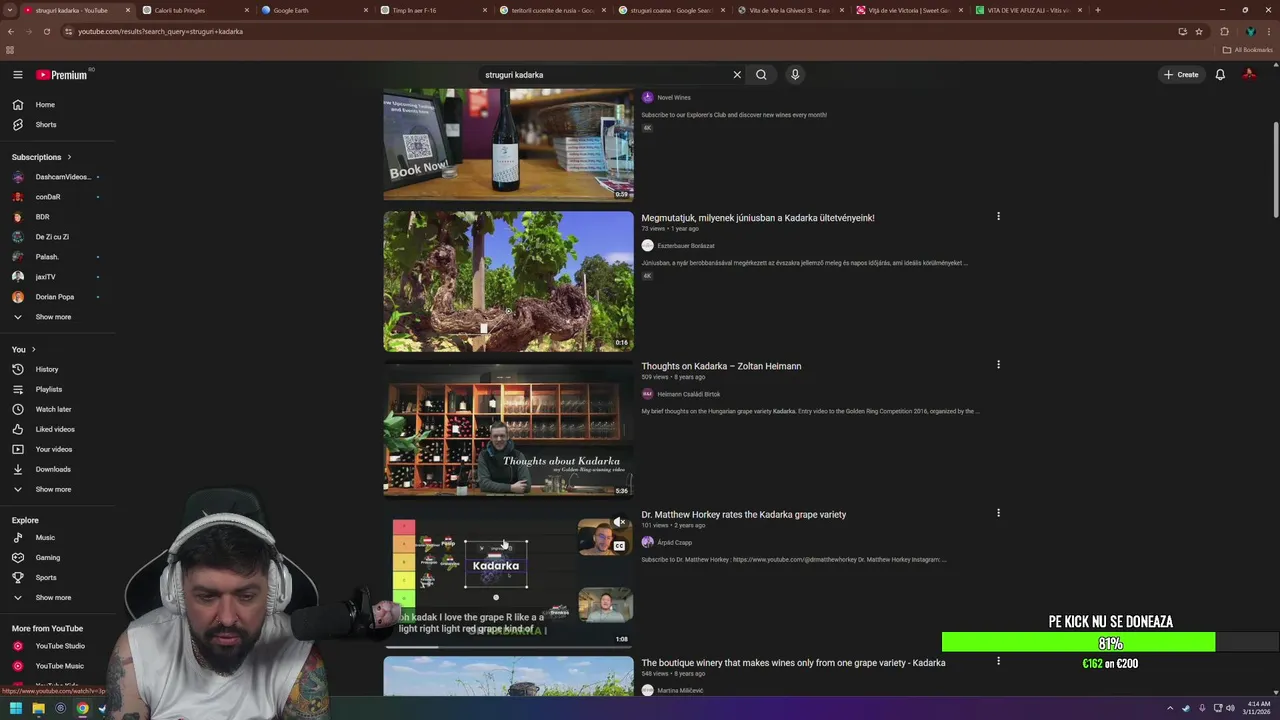
Task: Open Chrome from the taskbar
Action: (82, 708)
